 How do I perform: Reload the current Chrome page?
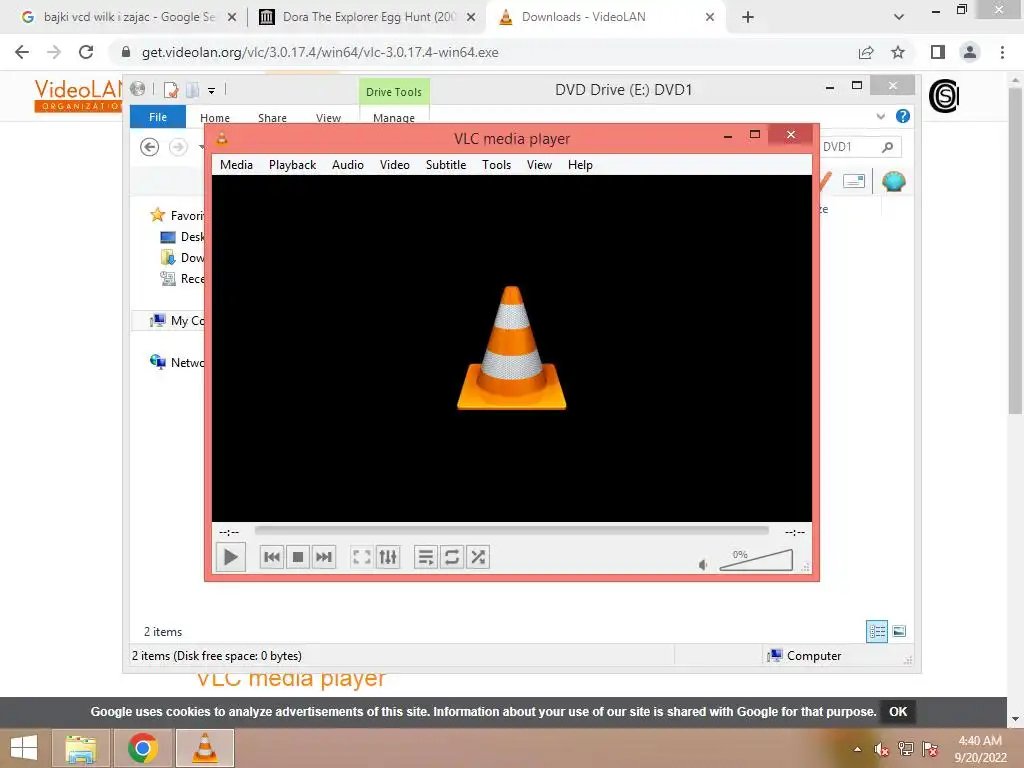pyautogui.click(x=86, y=52)
